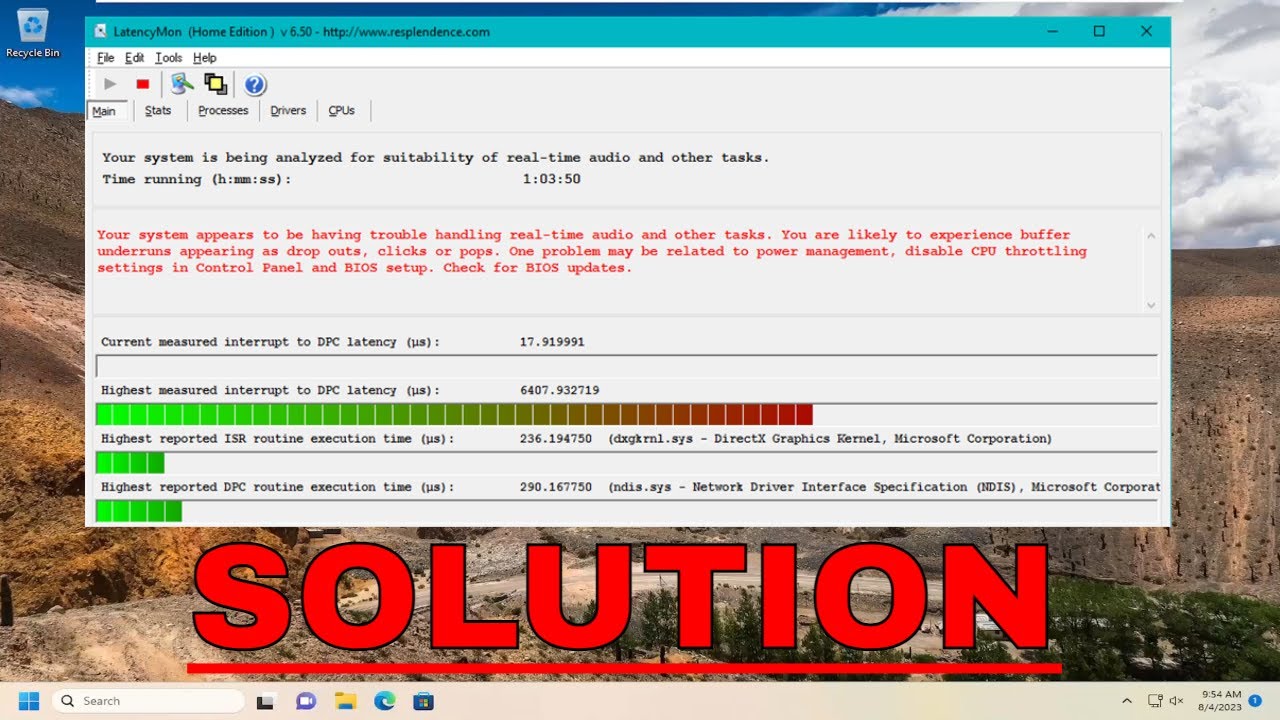Launch Microsoft Edge from the taskbar
Screen dimensions: 1280x720
(385, 702)
